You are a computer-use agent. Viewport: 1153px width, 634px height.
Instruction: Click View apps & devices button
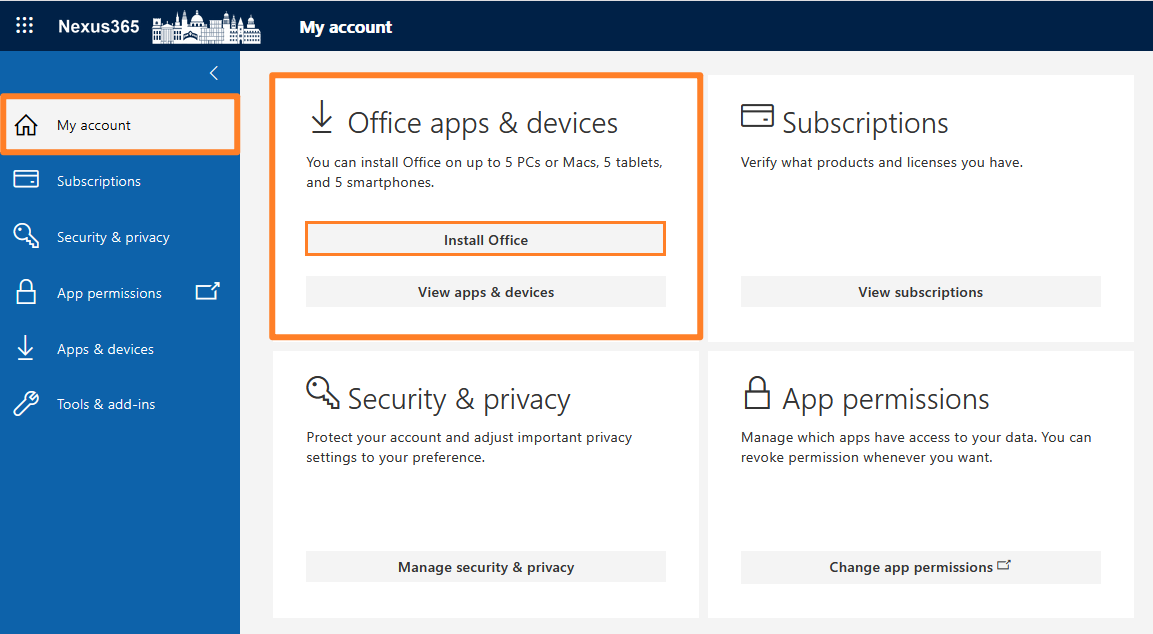point(485,292)
